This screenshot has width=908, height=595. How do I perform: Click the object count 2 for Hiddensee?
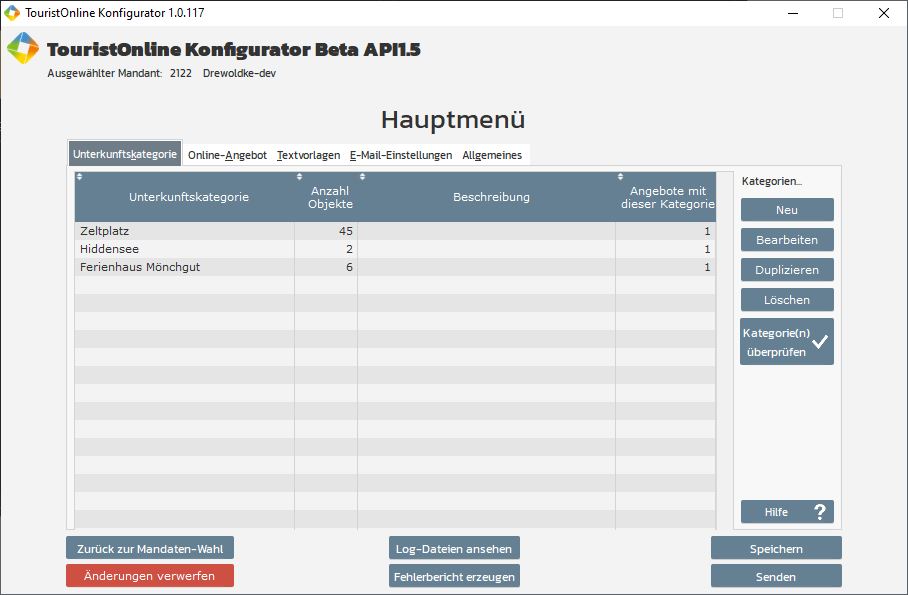pyautogui.click(x=349, y=249)
